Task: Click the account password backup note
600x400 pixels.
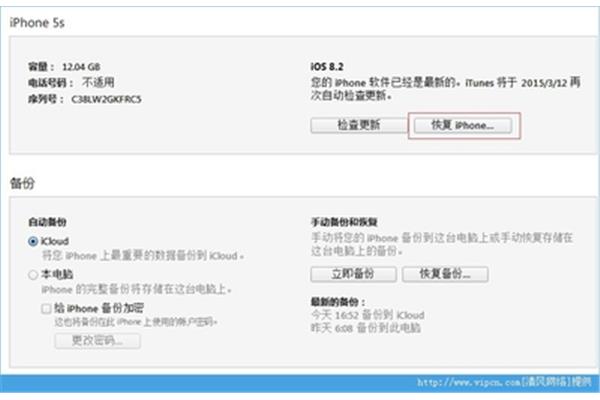Action: pos(136,322)
